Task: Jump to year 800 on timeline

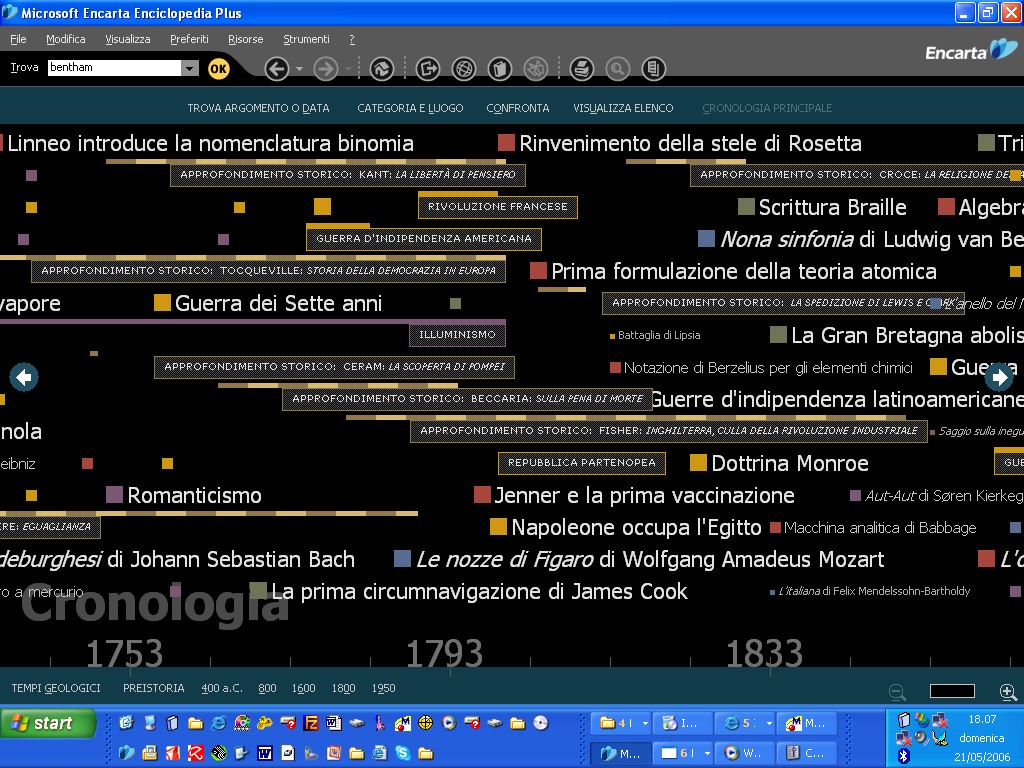Action: click(267, 688)
